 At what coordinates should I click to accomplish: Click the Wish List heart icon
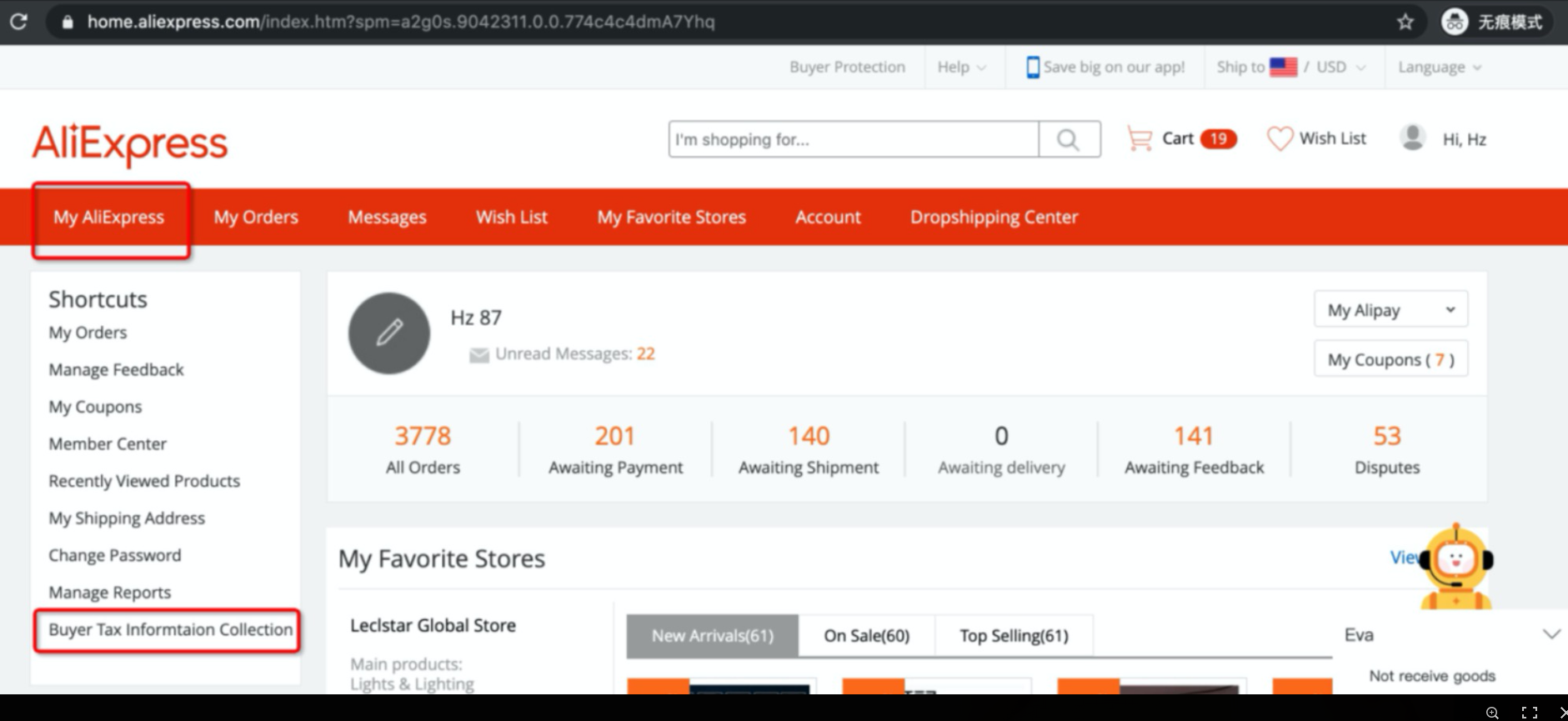(1280, 138)
